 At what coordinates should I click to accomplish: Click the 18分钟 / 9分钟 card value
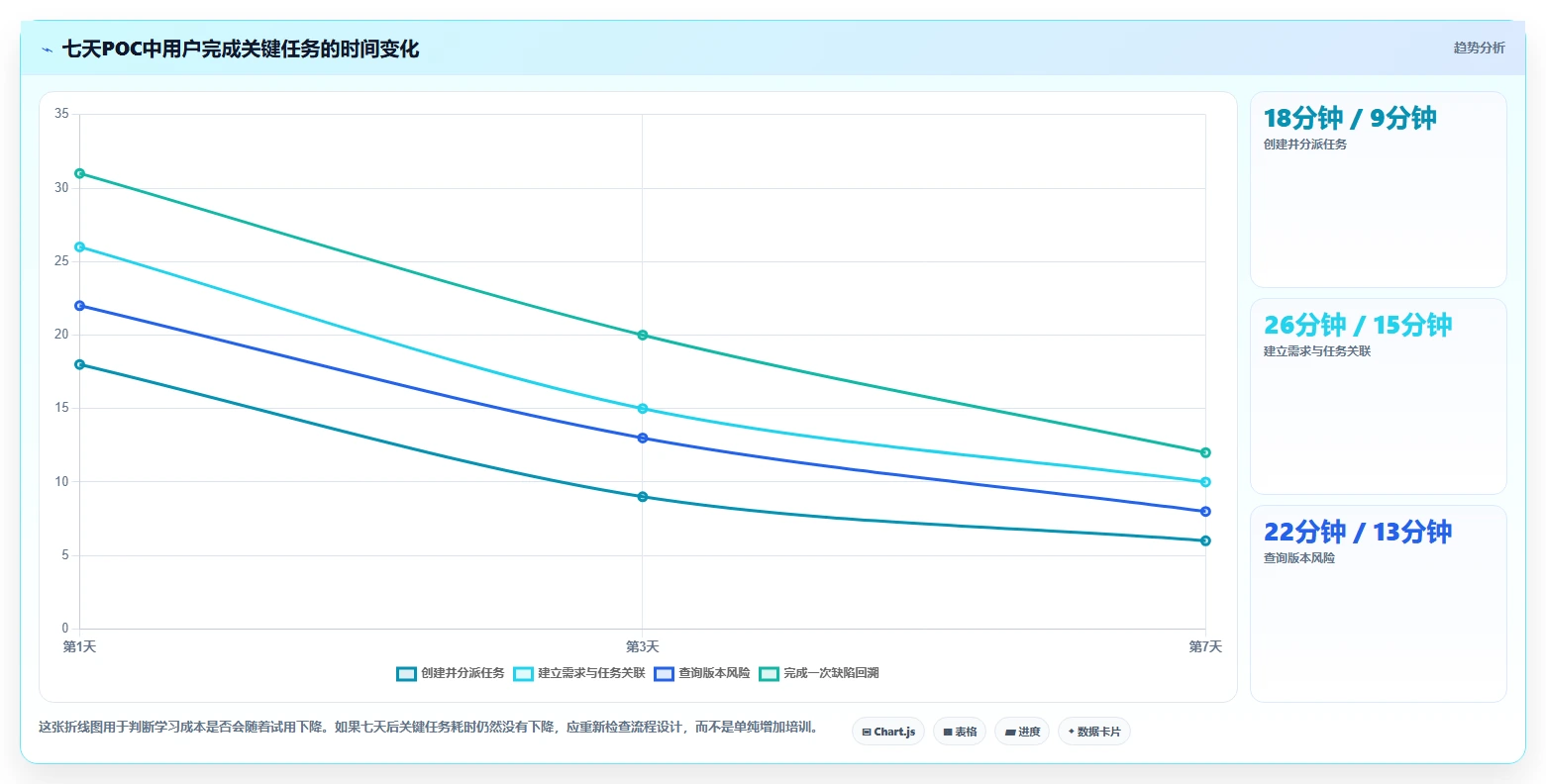pyautogui.click(x=1350, y=118)
